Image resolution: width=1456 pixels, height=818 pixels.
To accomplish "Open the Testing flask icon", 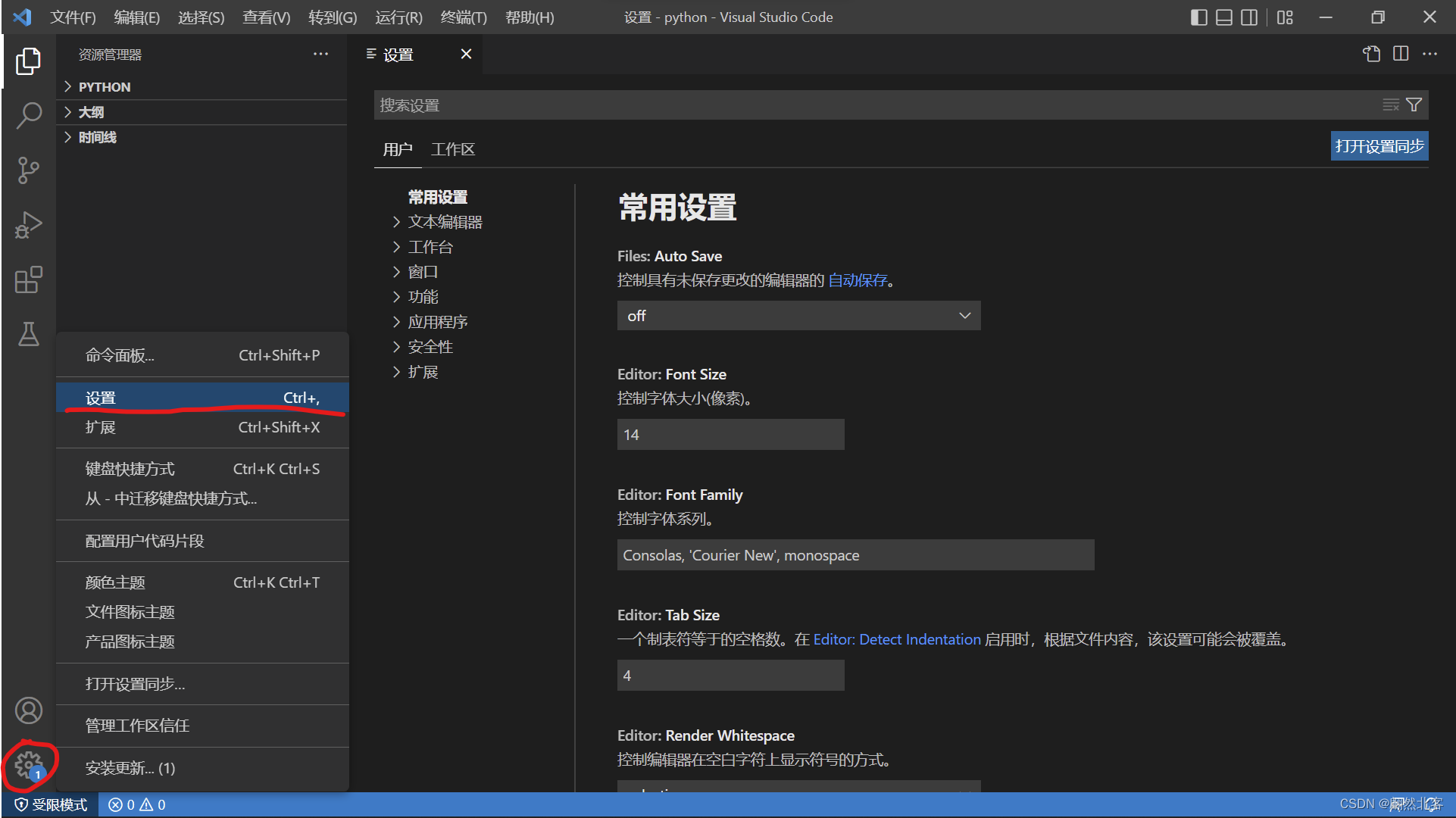I will [29, 334].
